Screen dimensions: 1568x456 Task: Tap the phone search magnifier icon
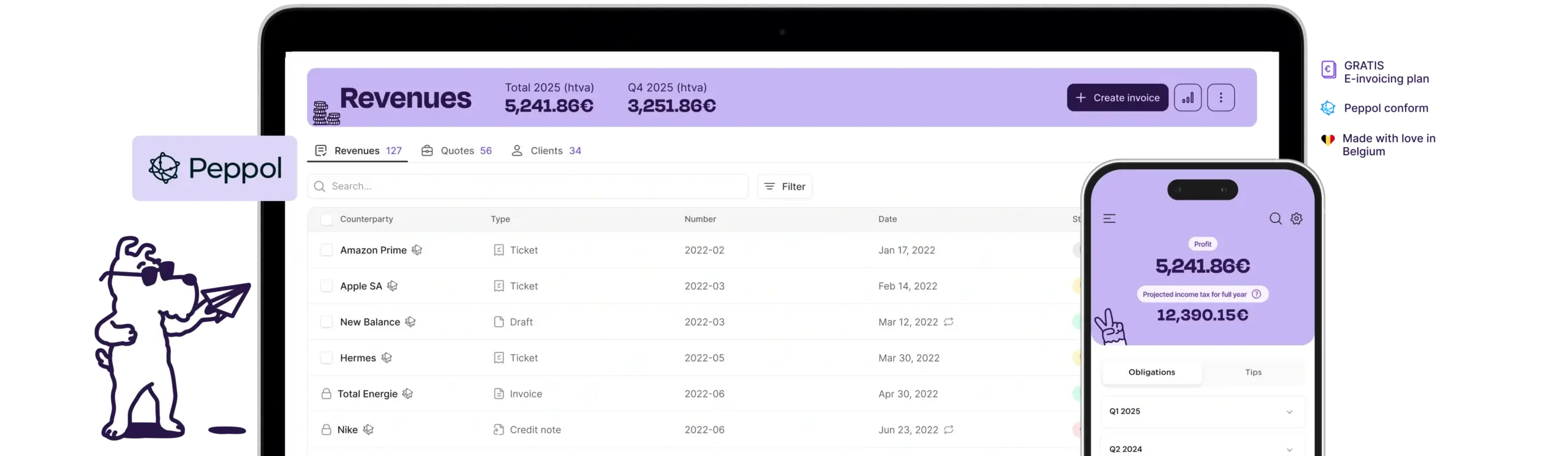point(1275,219)
